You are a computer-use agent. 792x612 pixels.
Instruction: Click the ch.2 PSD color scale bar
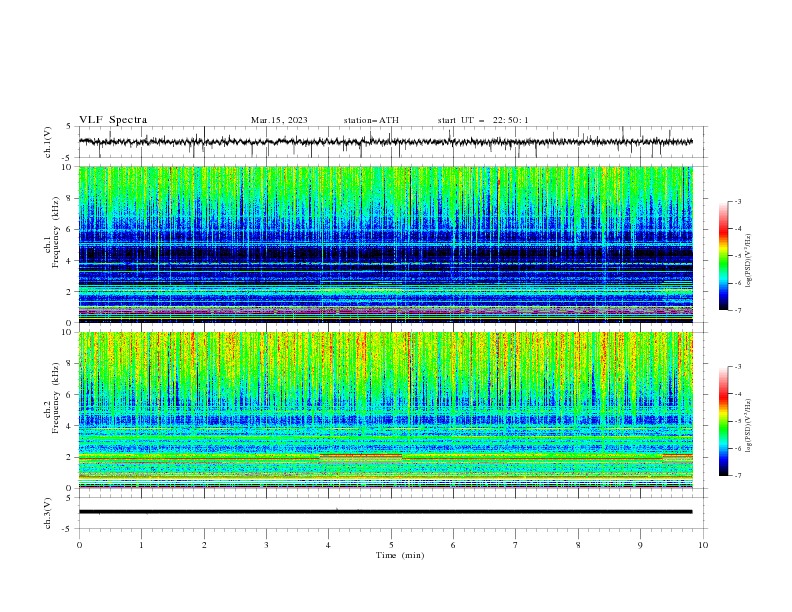pyautogui.click(x=723, y=421)
